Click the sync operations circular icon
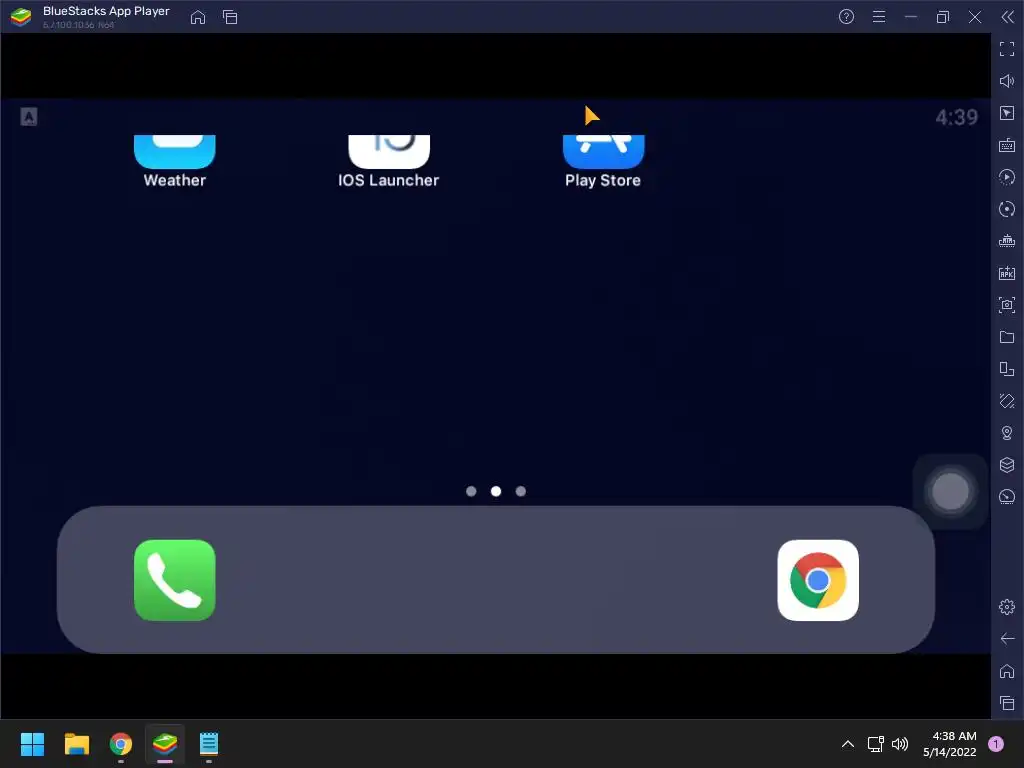The height and width of the screenshot is (768, 1024). pyautogui.click(x=1007, y=209)
